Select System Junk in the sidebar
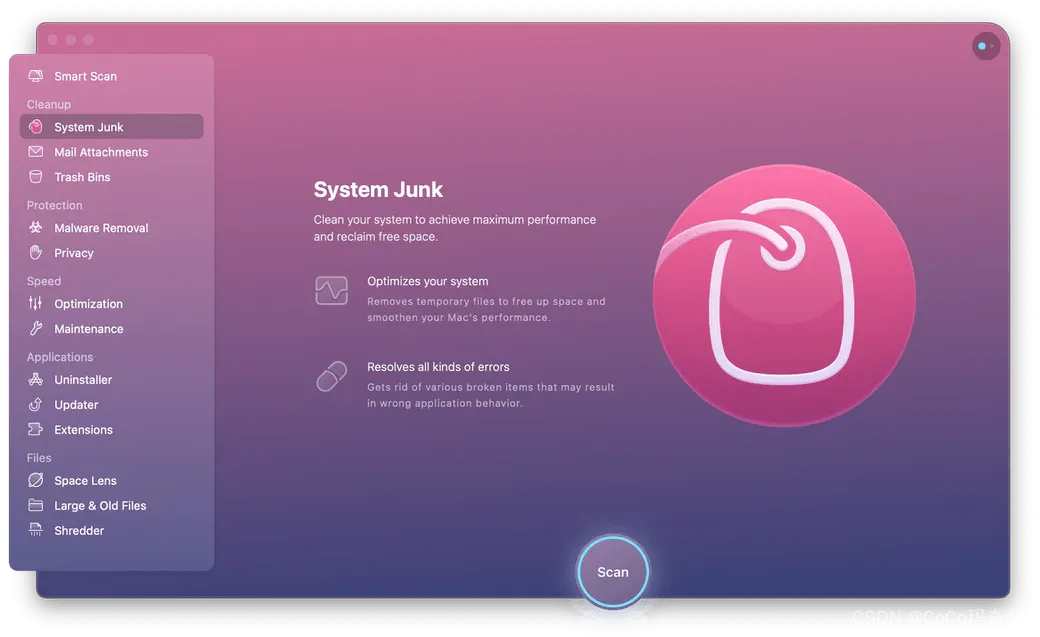This screenshot has width=1040, height=637. tap(111, 126)
